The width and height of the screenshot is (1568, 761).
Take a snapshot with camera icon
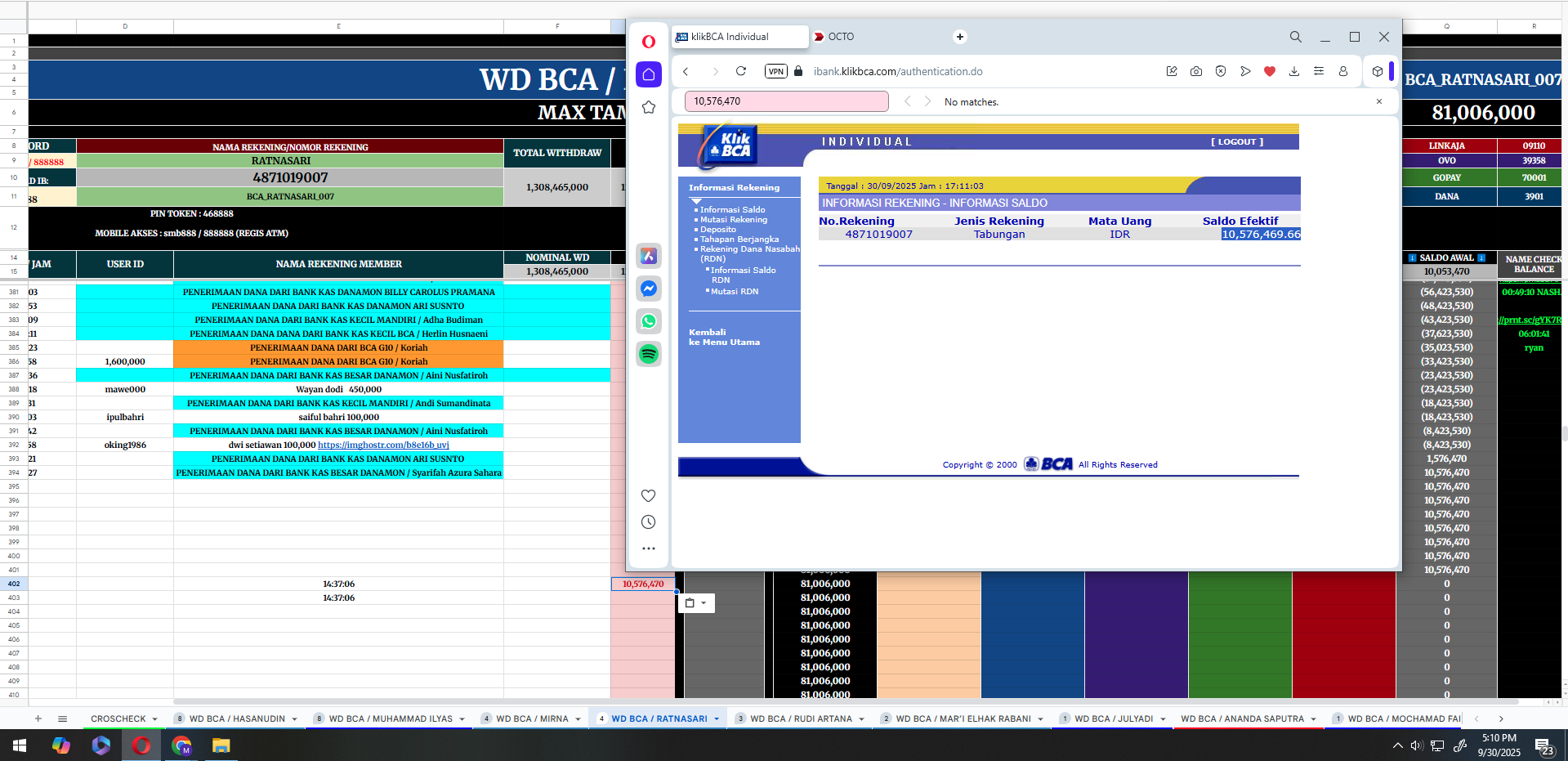click(x=1196, y=71)
